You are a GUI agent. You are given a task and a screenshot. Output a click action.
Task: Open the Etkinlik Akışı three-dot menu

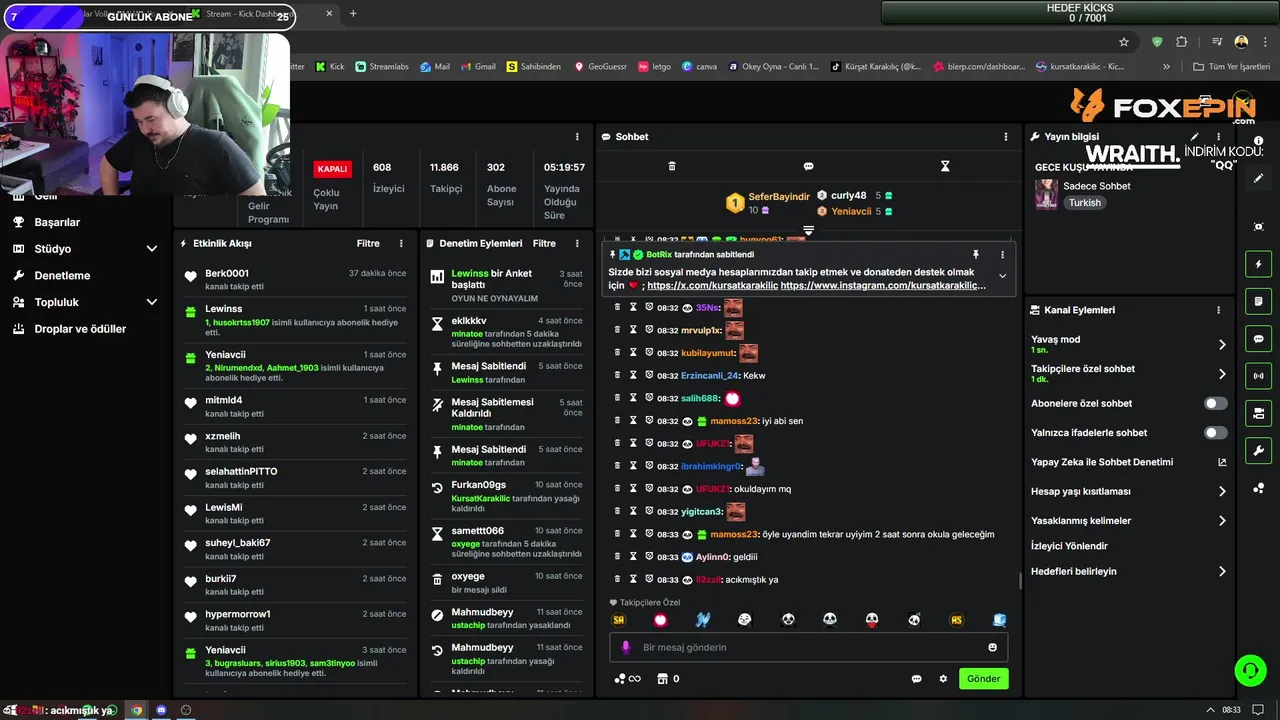[401, 243]
